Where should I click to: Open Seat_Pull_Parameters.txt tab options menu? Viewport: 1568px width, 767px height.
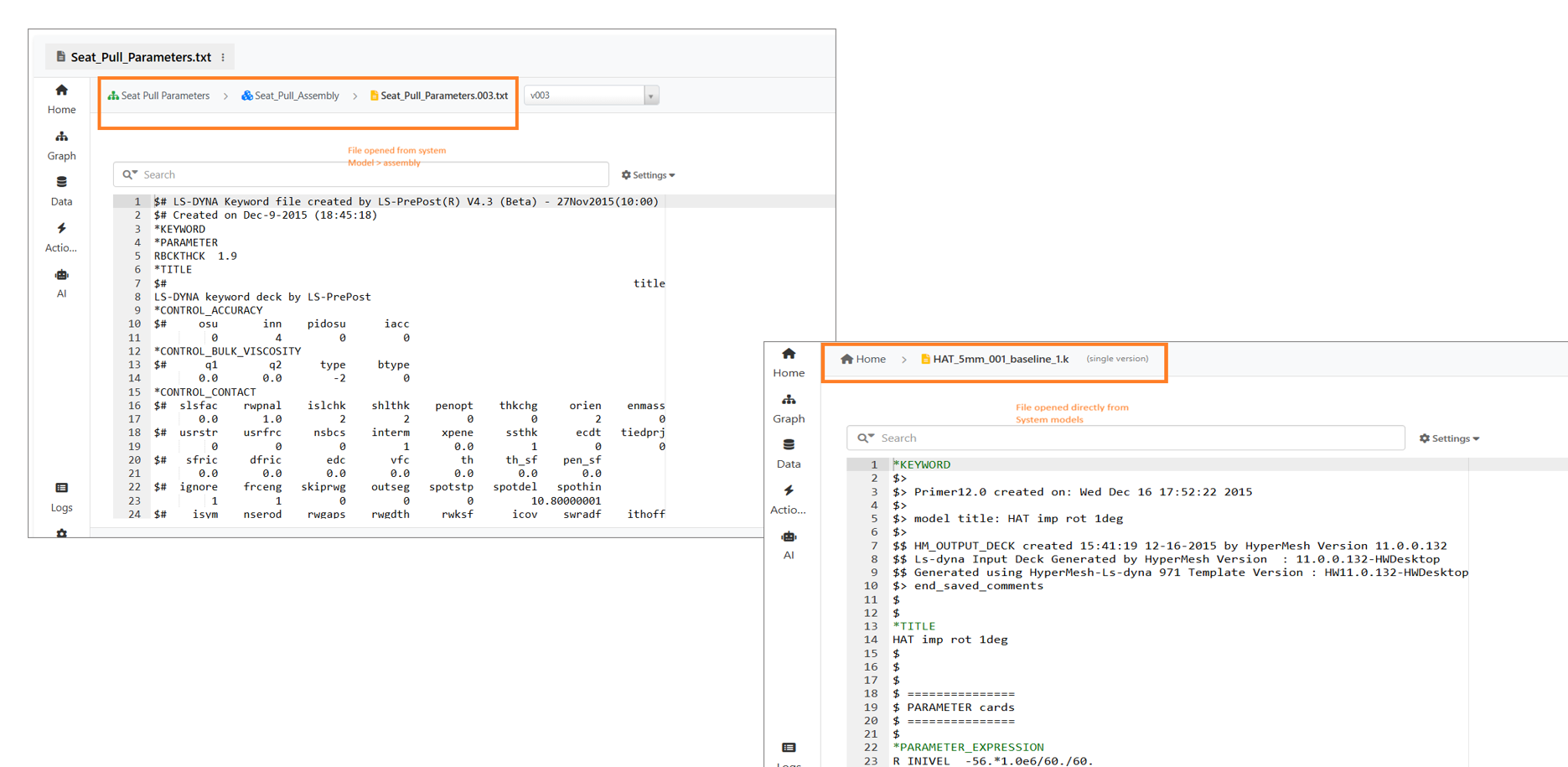pos(223,57)
